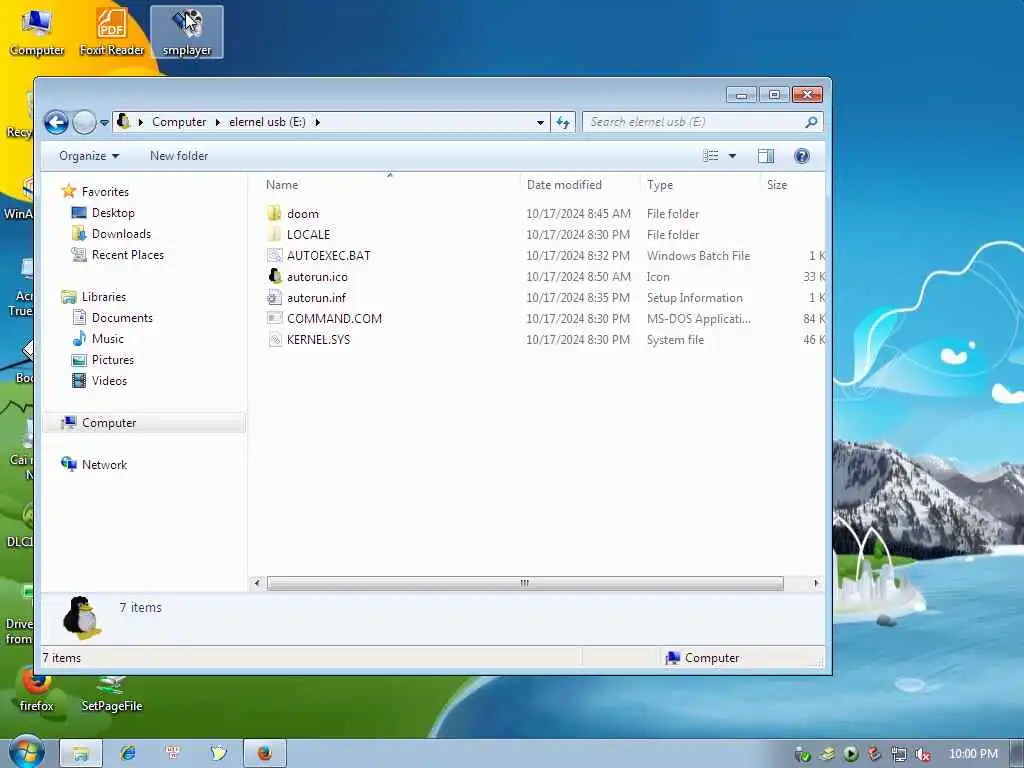Select 'Computer' in the address breadcrumb

click(179, 122)
